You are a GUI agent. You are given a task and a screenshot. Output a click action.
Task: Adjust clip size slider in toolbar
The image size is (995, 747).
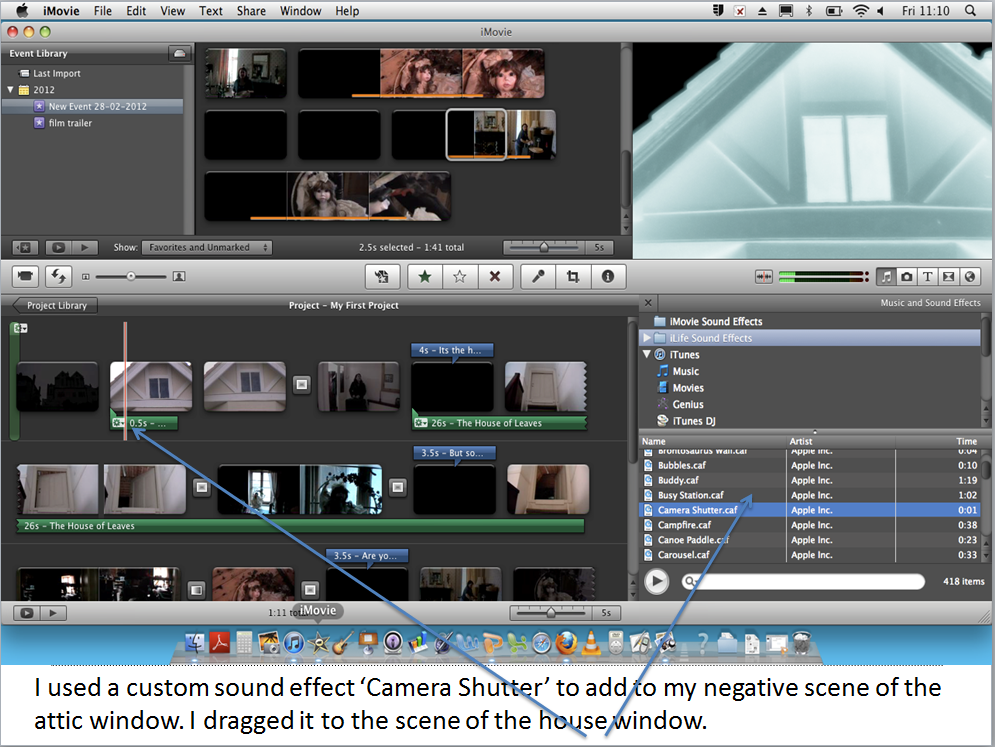[x=131, y=276]
